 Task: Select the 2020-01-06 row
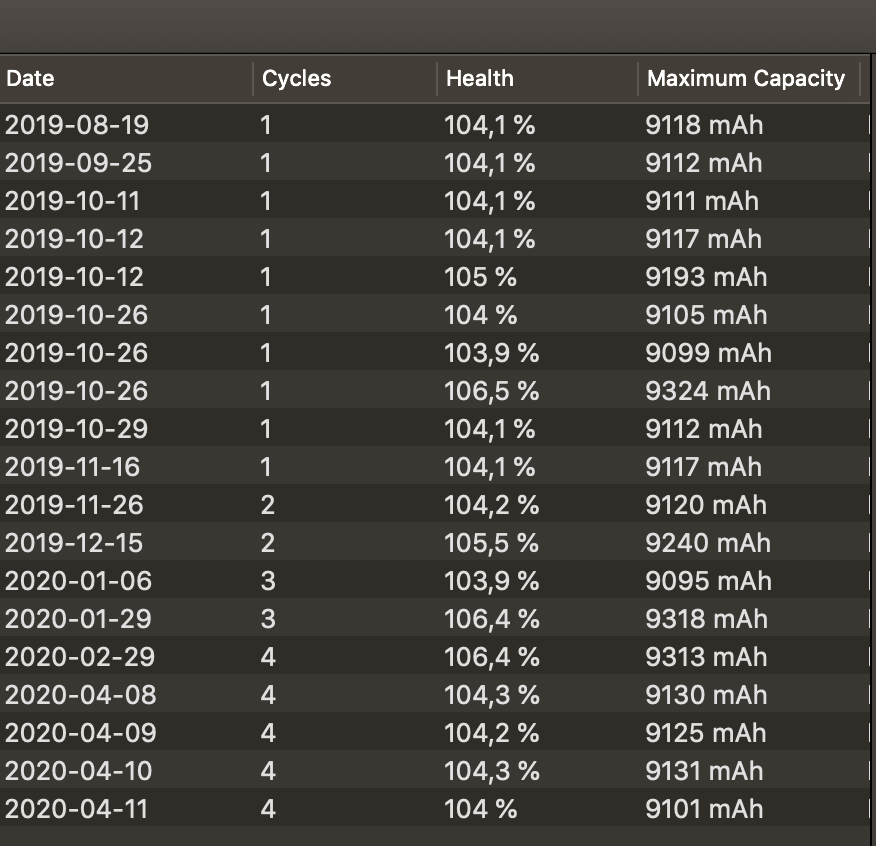click(435, 579)
